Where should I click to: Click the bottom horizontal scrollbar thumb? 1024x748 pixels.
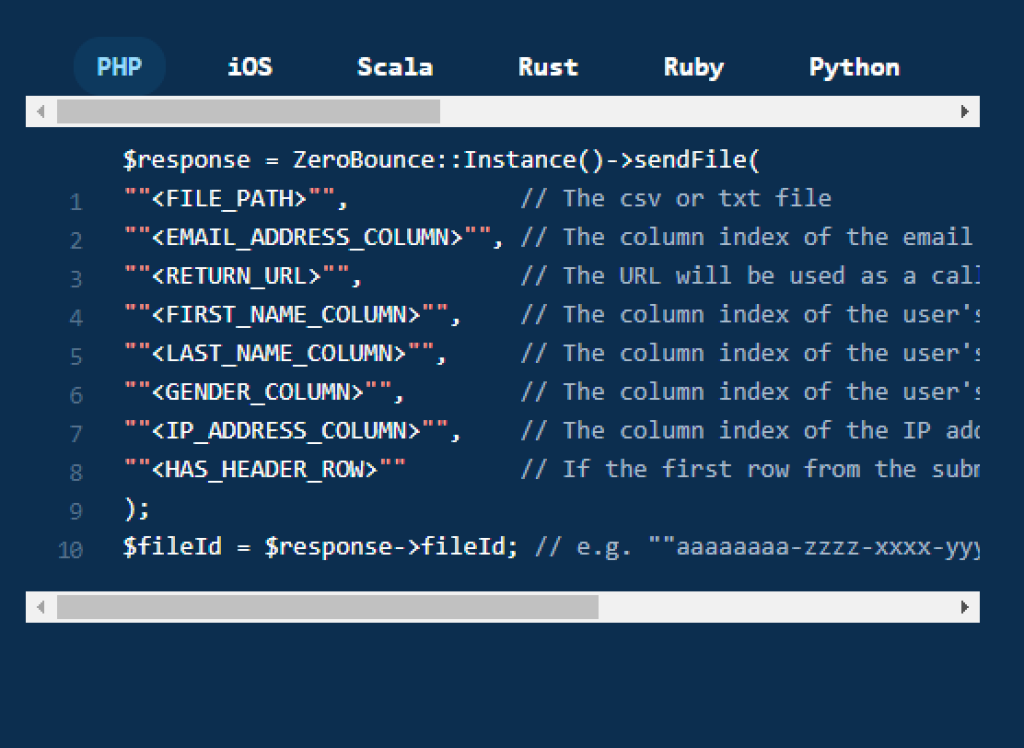[327, 607]
